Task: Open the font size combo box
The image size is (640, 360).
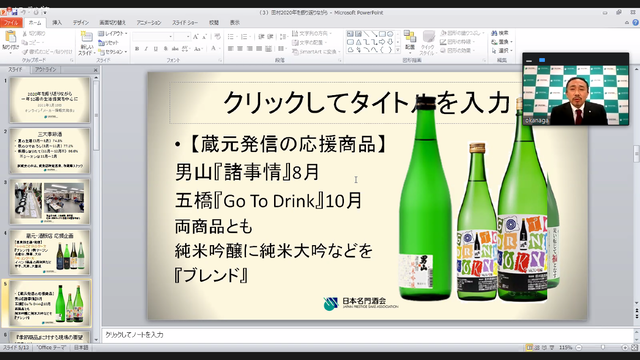Action: coord(182,37)
